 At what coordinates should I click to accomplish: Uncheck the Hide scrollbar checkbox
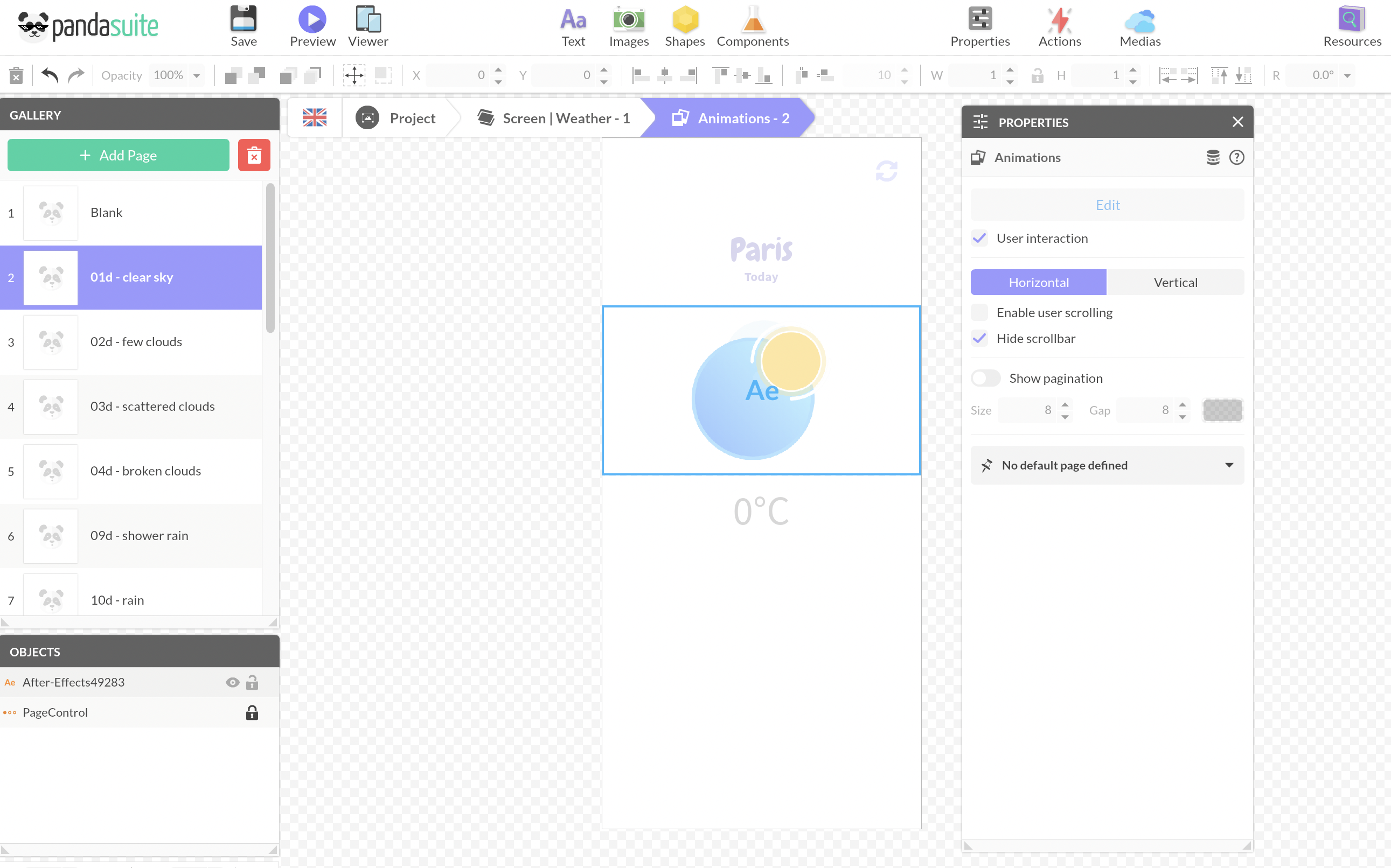[979, 339]
